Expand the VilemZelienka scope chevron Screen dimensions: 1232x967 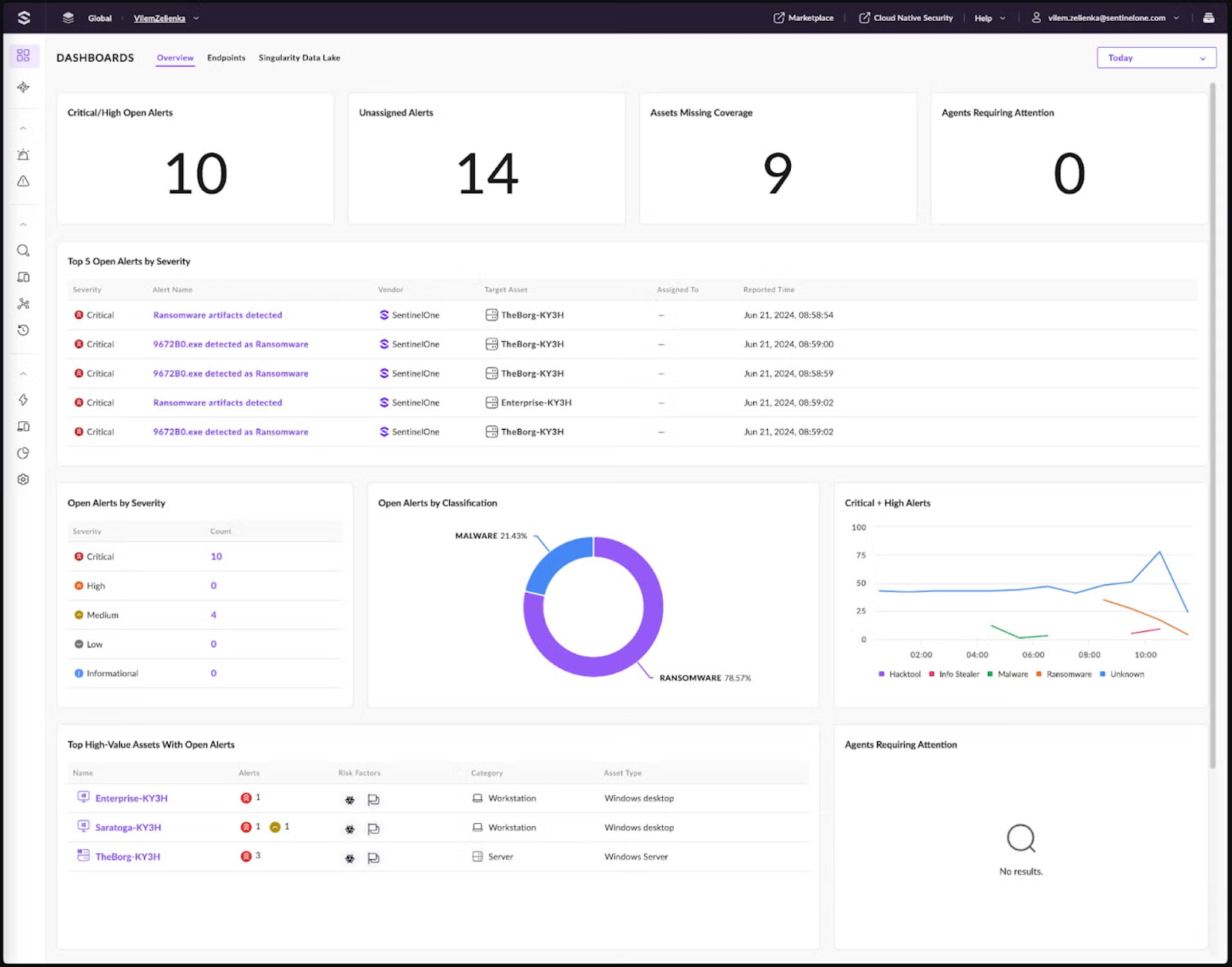197,18
